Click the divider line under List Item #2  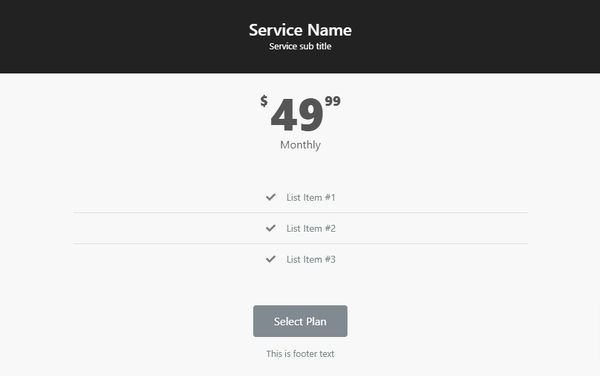tap(300, 243)
